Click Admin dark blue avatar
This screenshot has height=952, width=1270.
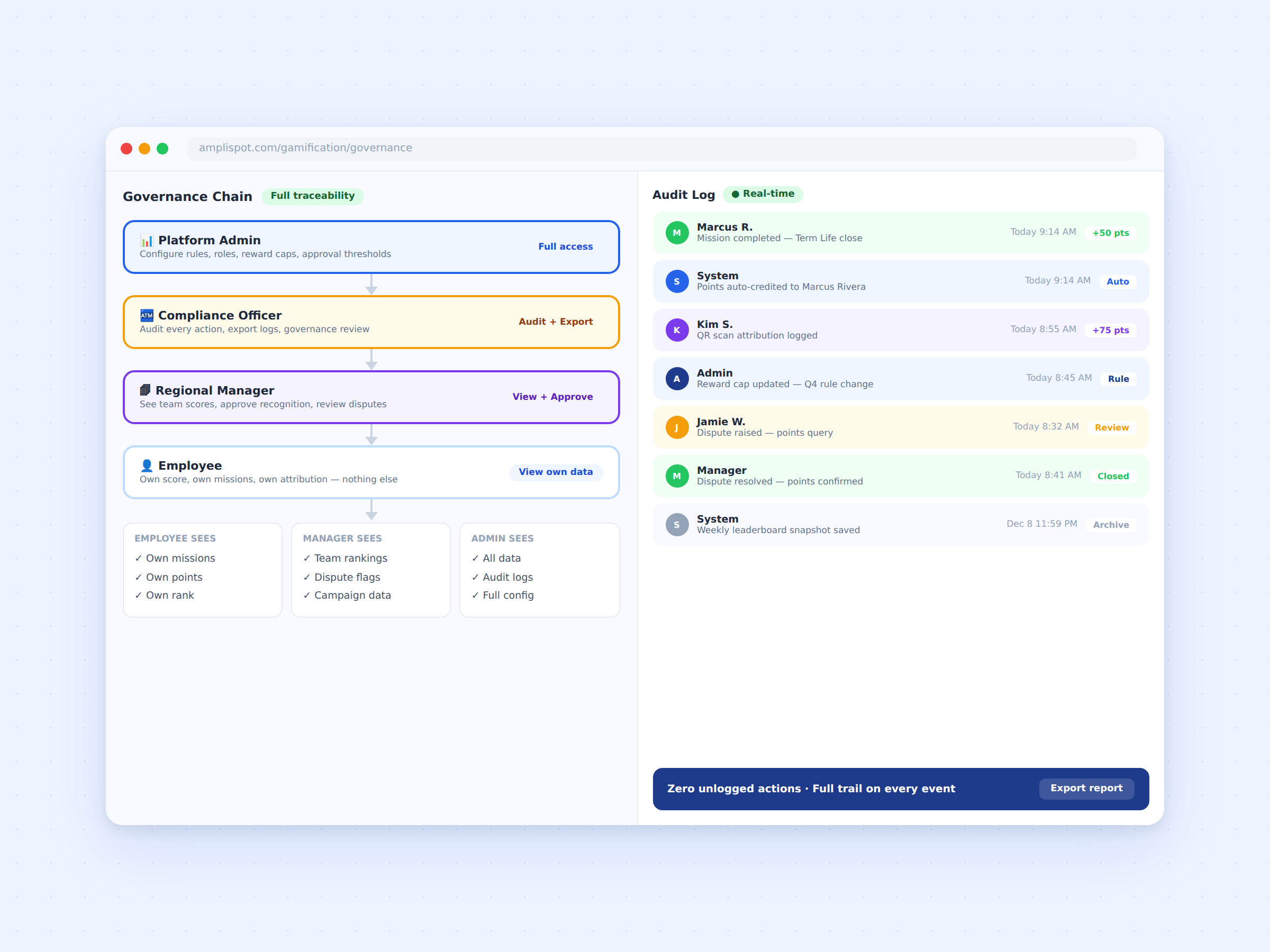click(677, 379)
